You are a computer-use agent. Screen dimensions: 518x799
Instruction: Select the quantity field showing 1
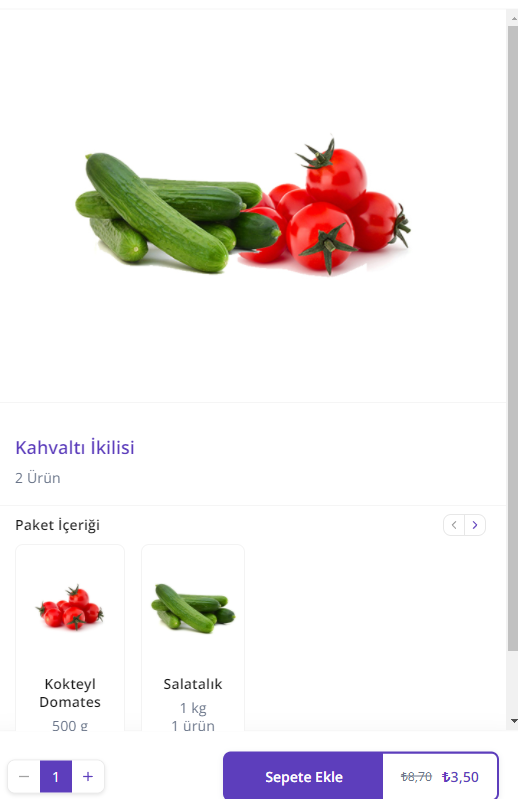click(x=56, y=777)
